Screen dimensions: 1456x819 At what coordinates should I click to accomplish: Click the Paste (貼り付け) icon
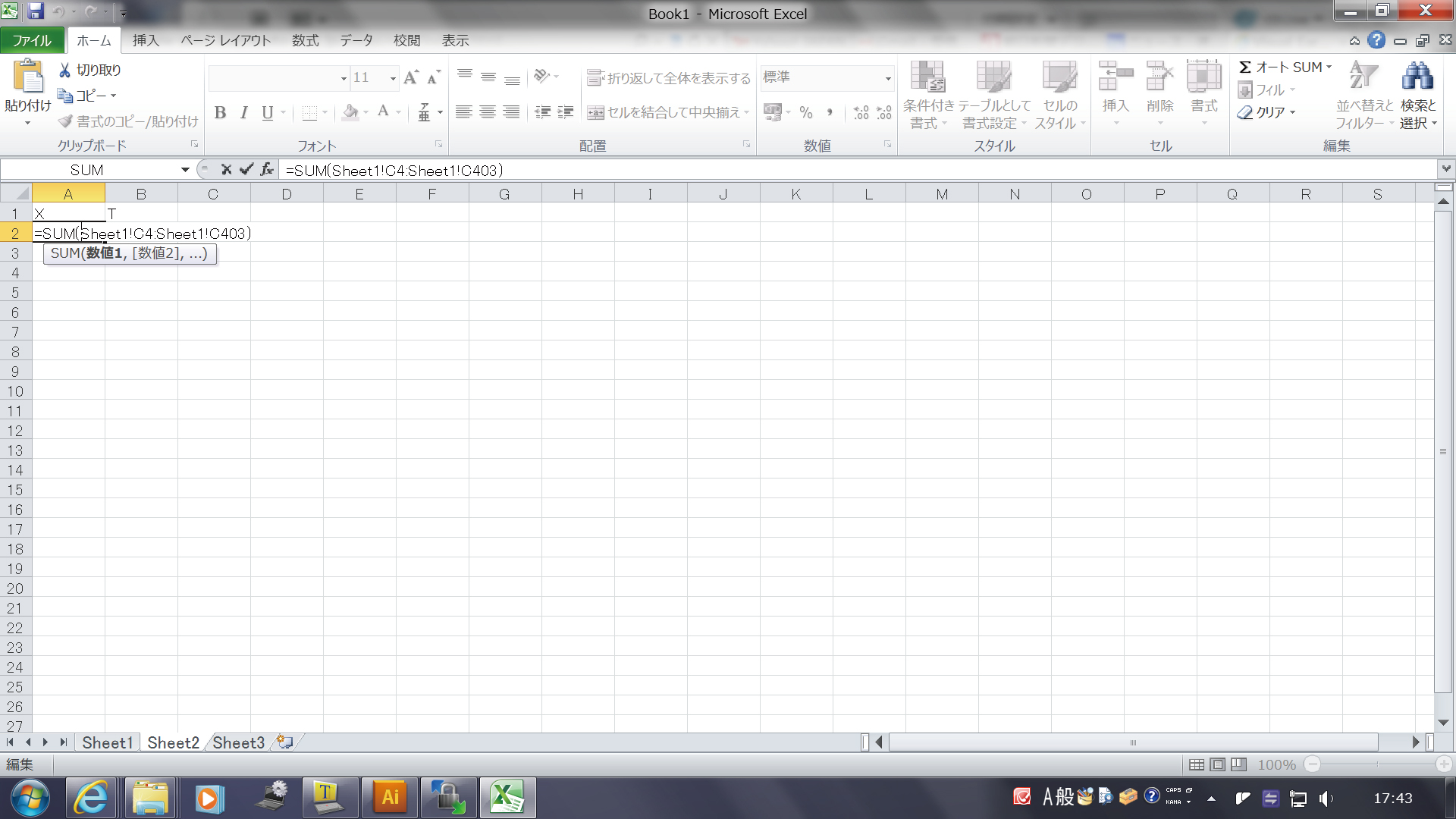28,77
